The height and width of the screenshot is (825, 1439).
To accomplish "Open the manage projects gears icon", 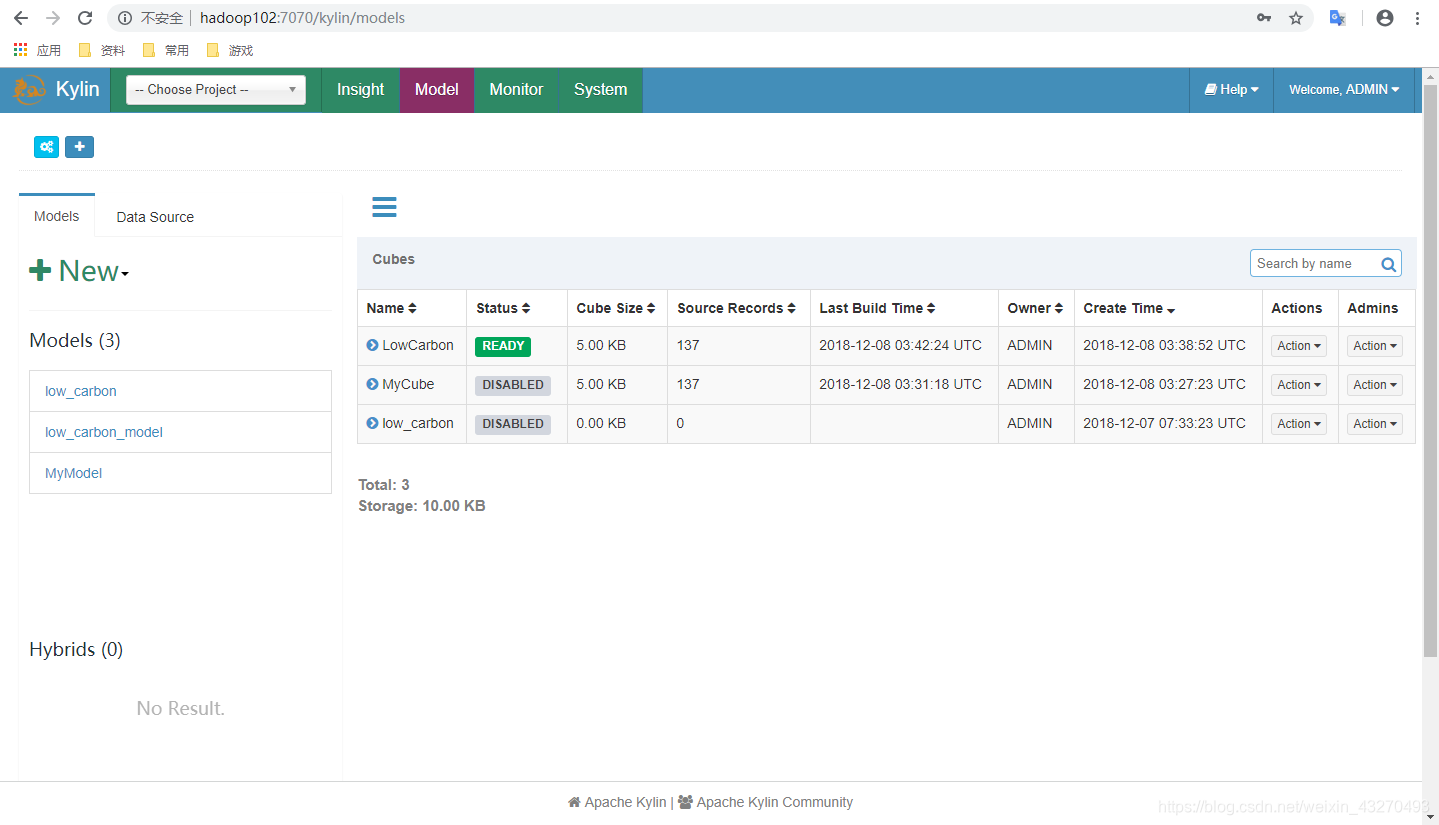I will [x=46, y=147].
